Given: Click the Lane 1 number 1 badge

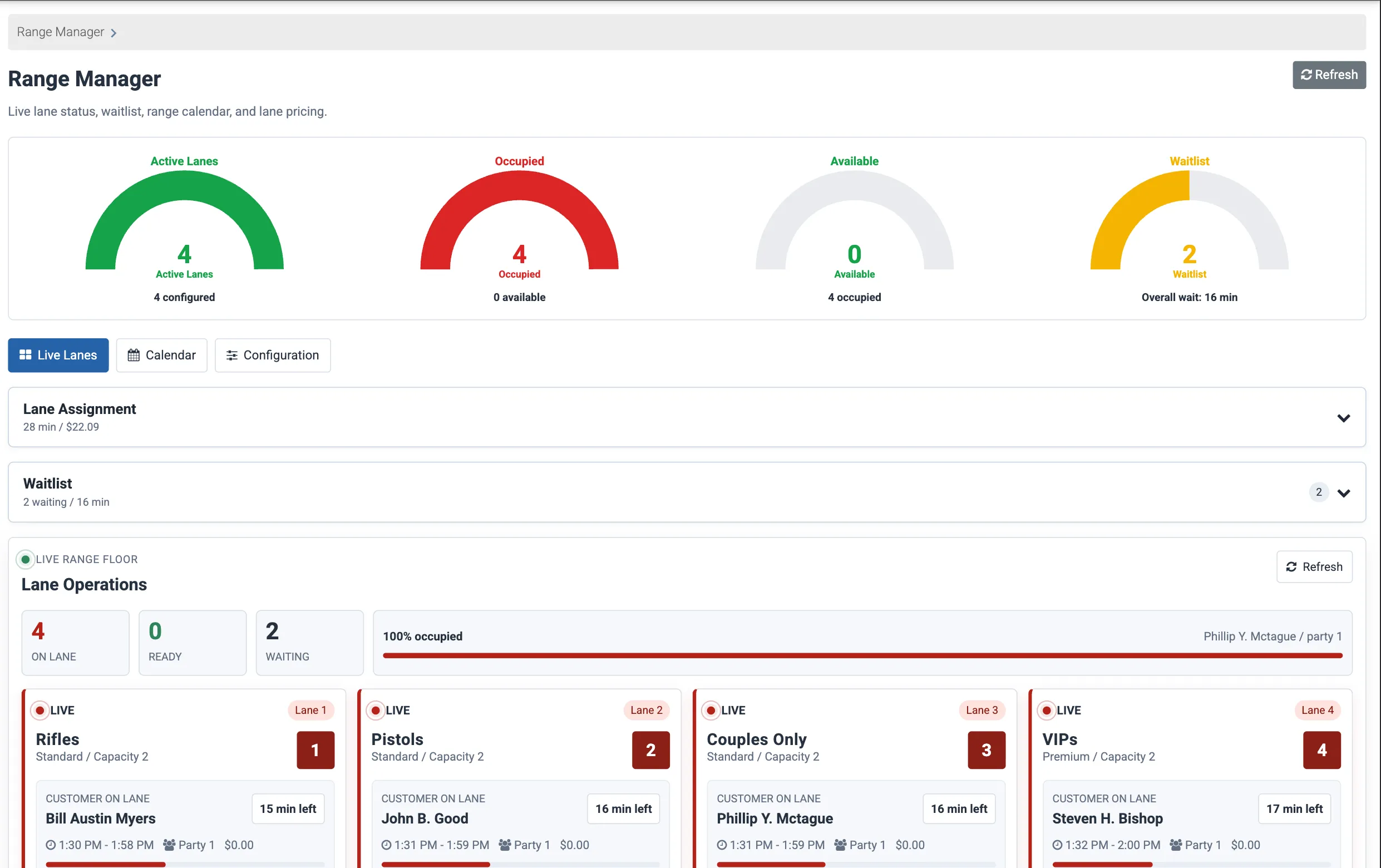Looking at the screenshot, I should pyautogui.click(x=315, y=750).
